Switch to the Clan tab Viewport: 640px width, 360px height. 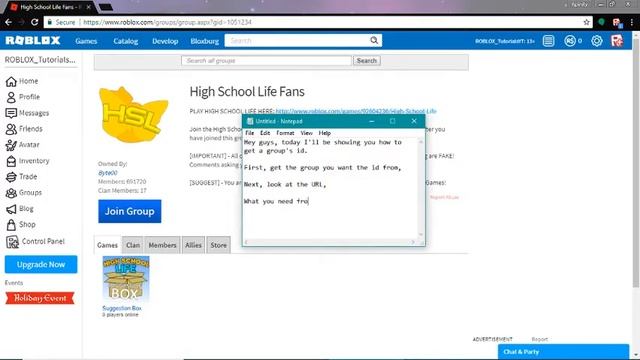[133, 245]
